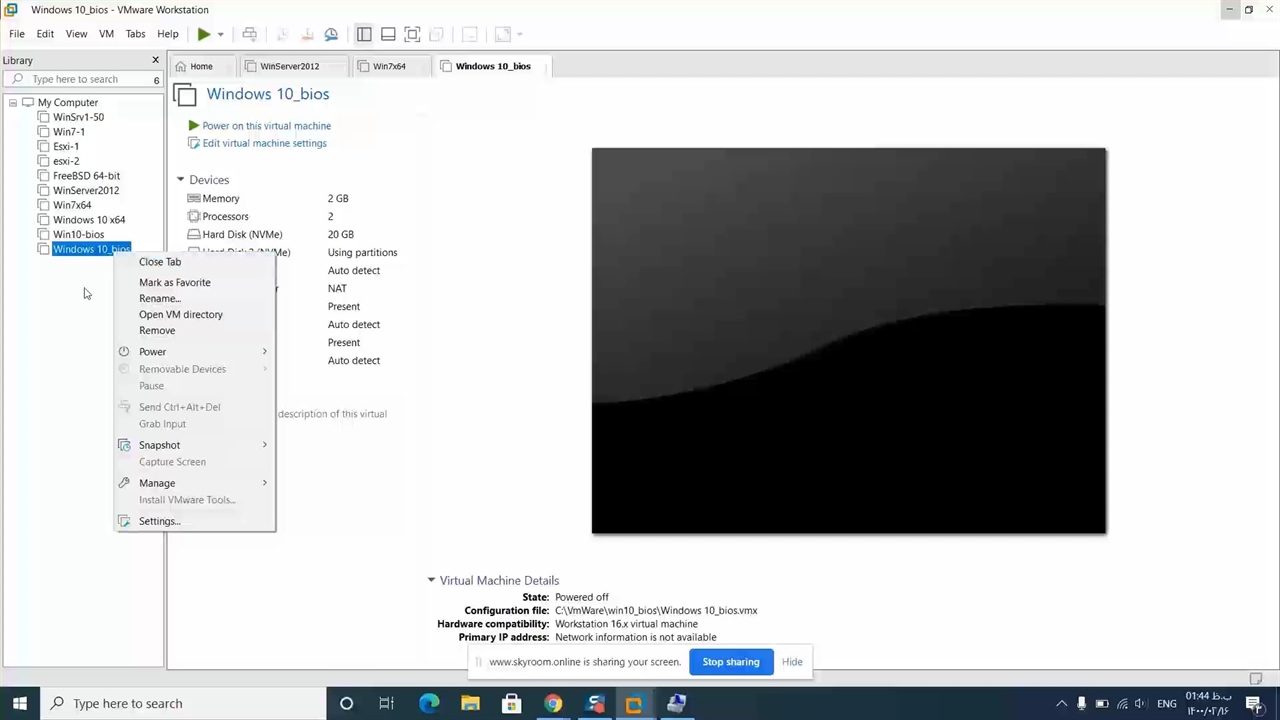This screenshot has width=1280, height=720.
Task: Click the Send Ctrl+Alt+Del toolbar icon
Action: pyautogui.click(x=250, y=34)
